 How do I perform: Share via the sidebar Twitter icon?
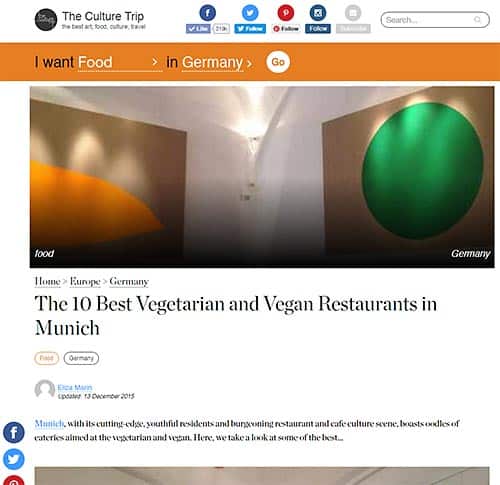(14, 459)
